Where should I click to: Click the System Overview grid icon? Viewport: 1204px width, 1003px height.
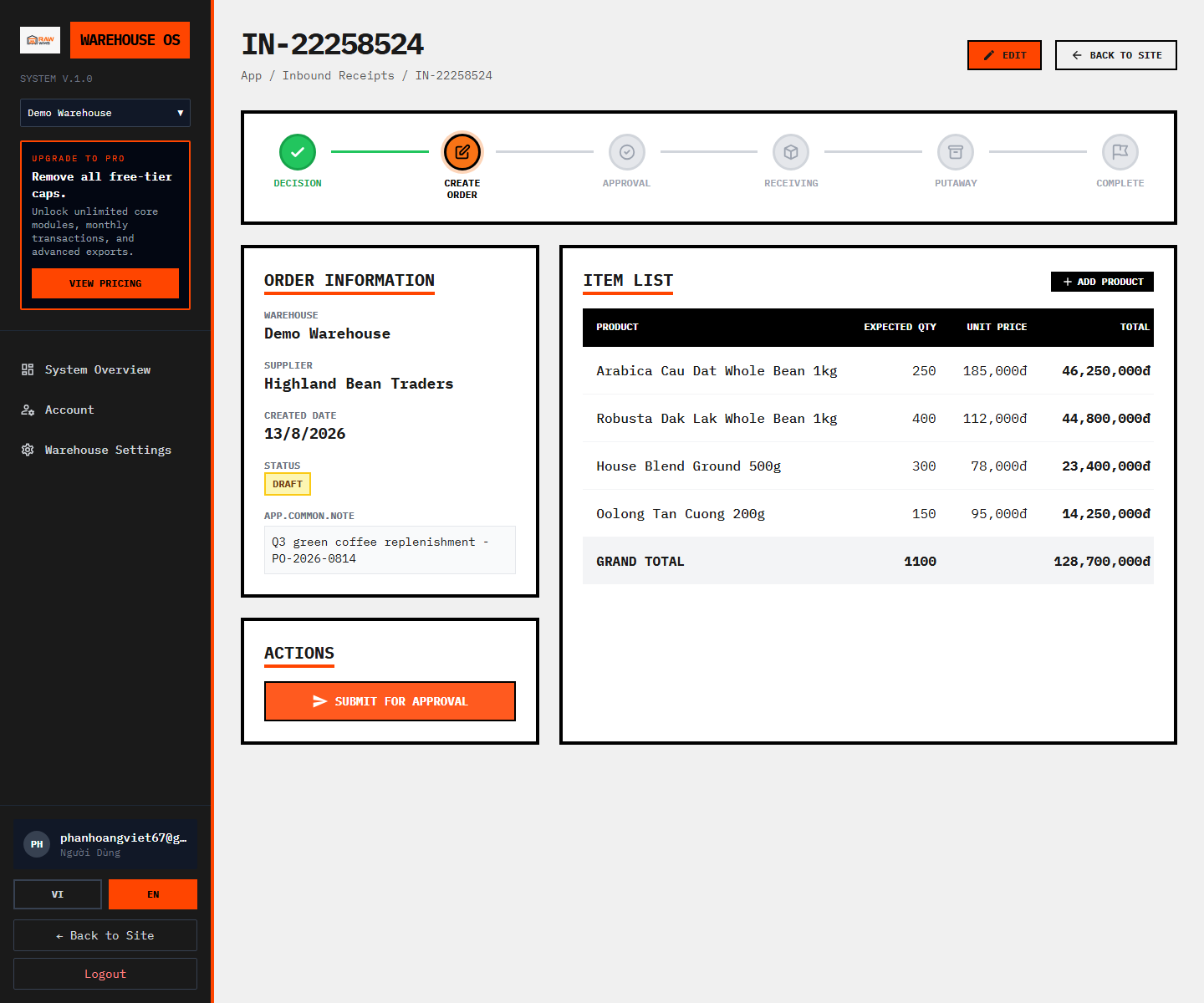tap(28, 369)
